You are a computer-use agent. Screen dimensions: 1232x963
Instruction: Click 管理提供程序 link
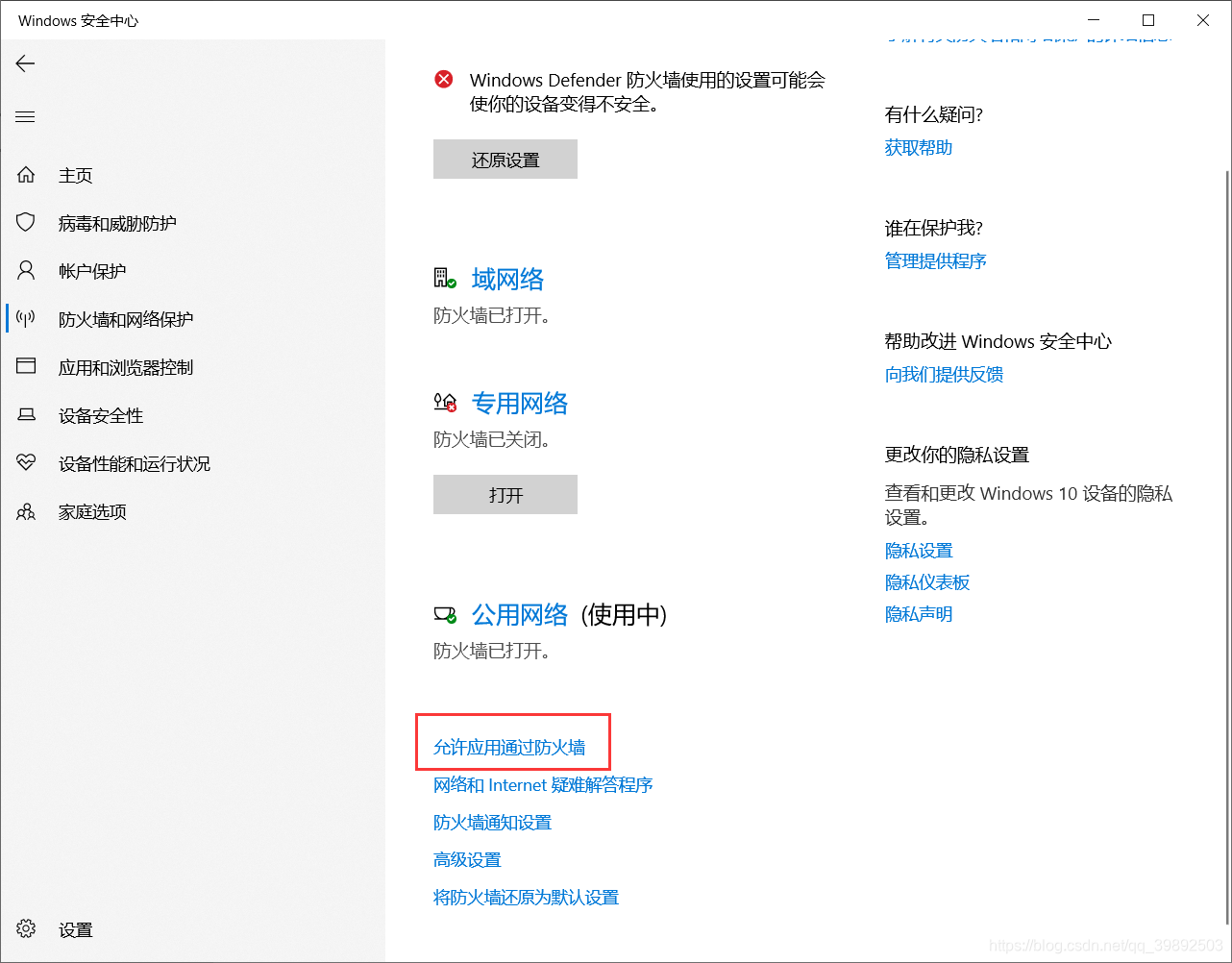click(936, 261)
